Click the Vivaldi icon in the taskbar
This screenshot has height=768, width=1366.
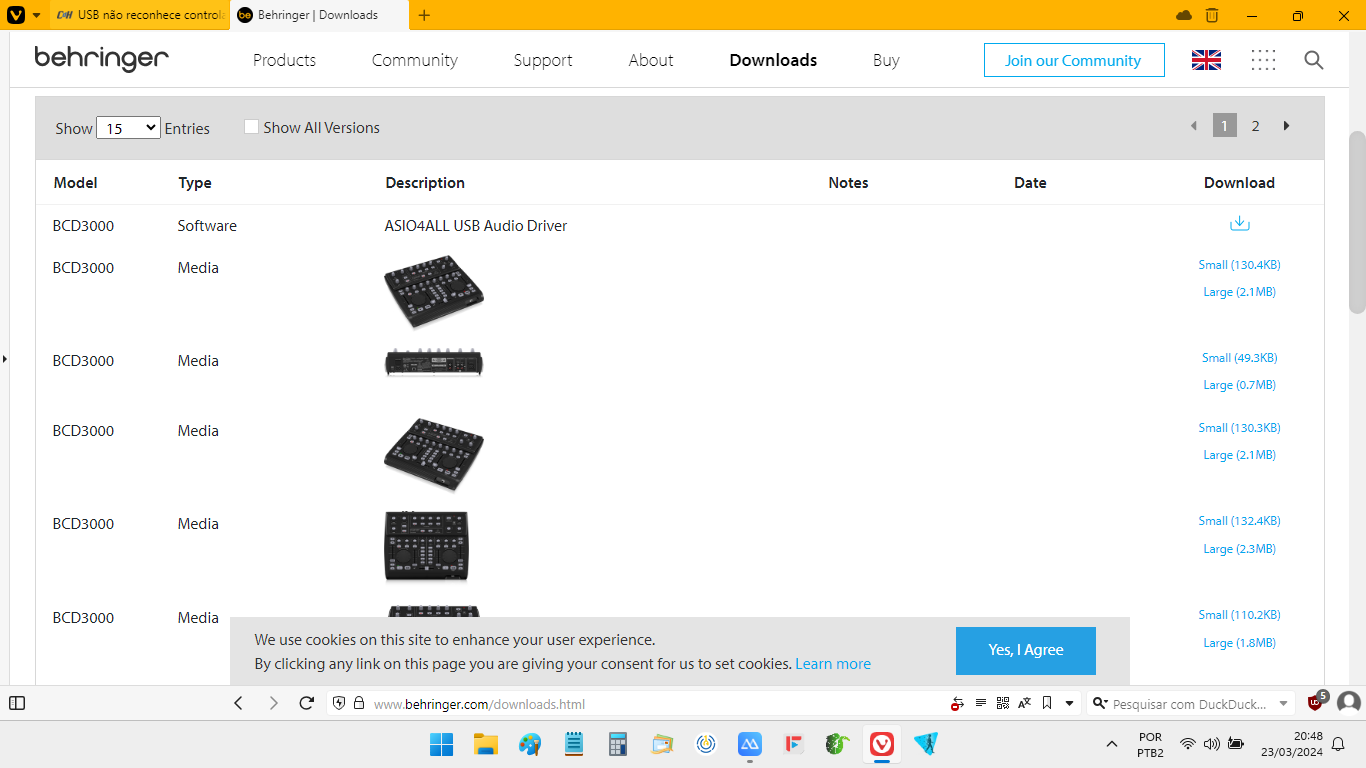click(x=882, y=744)
